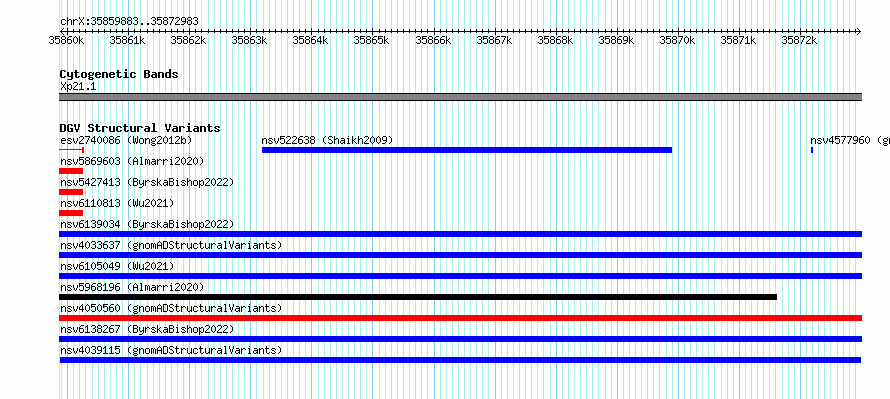The image size is (890, 399).
Task: Click nsv5869603 (Almarri2020) label
Action: (132, 161)
